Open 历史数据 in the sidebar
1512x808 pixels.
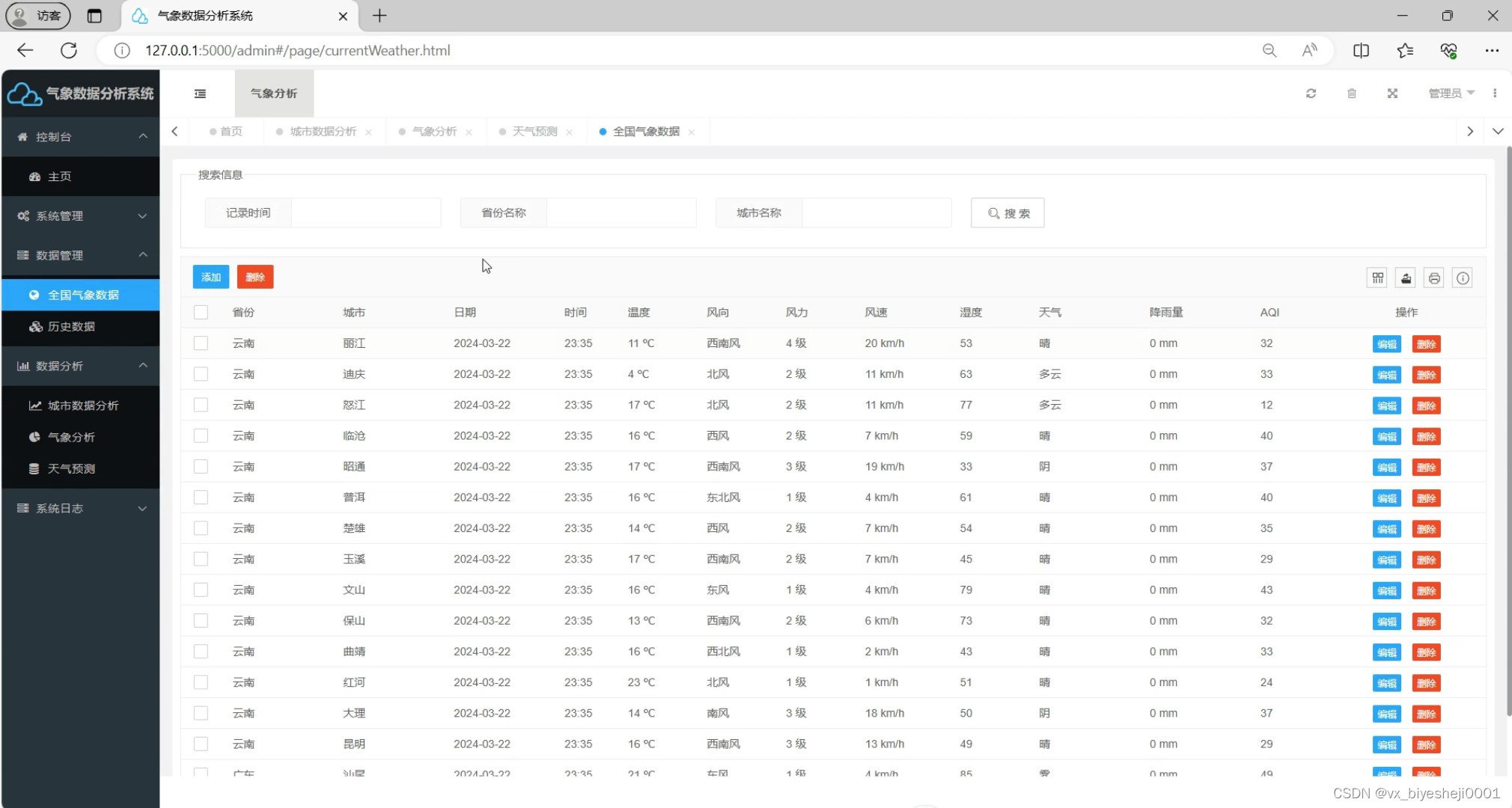click(71, 327)
